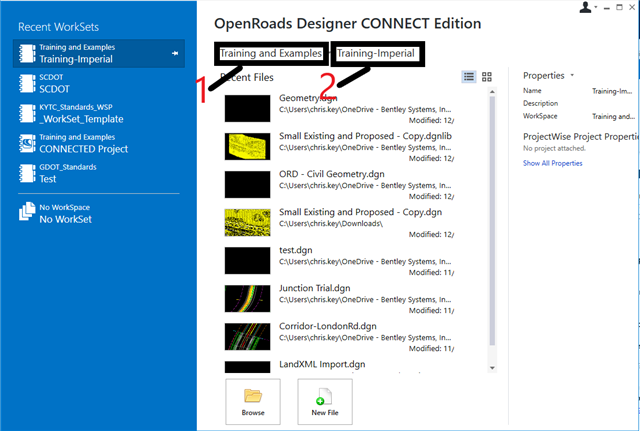Click the WorkSpace property value Training and...

pyautogui.click(x=613, y=116)
